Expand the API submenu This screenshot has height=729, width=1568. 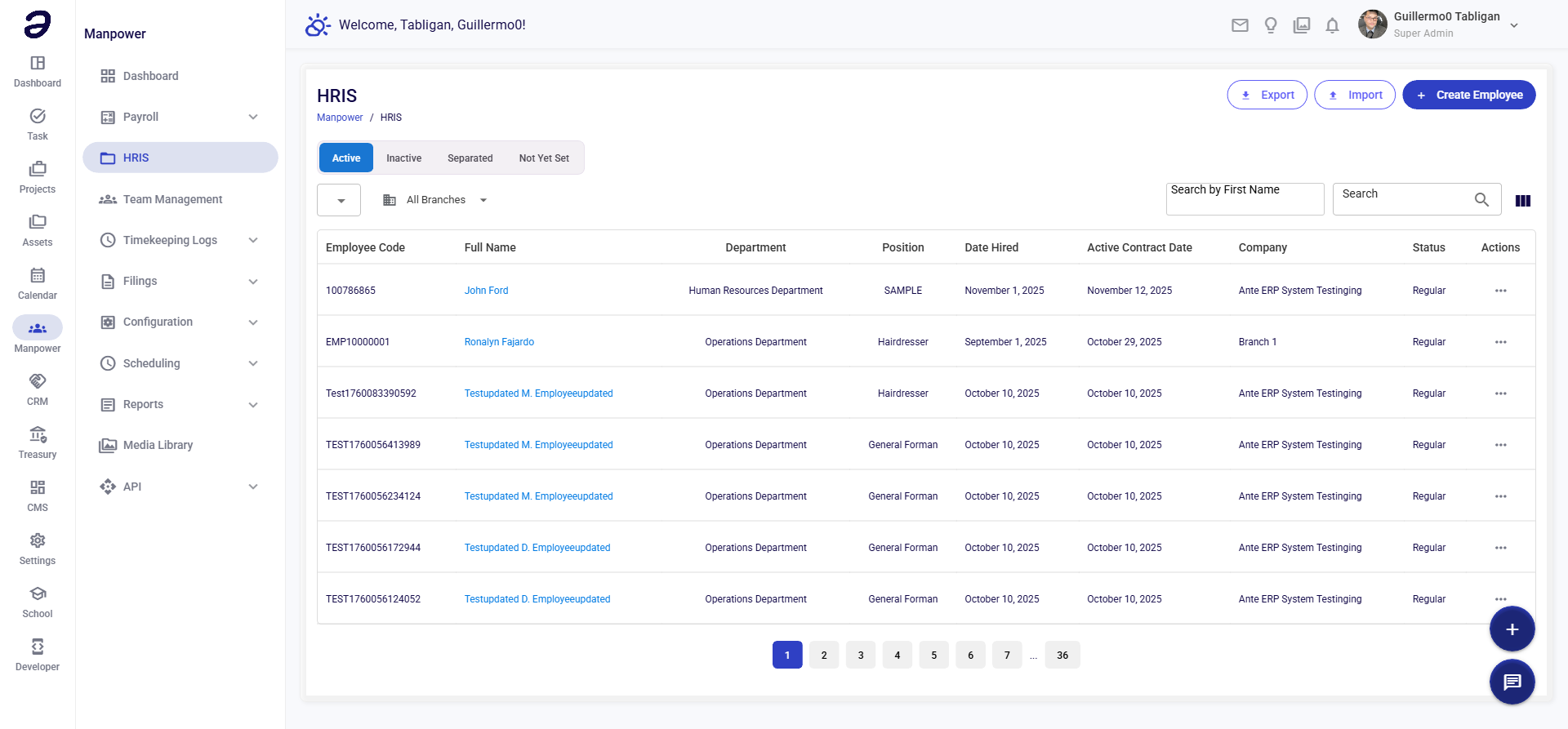pos(253,487)
